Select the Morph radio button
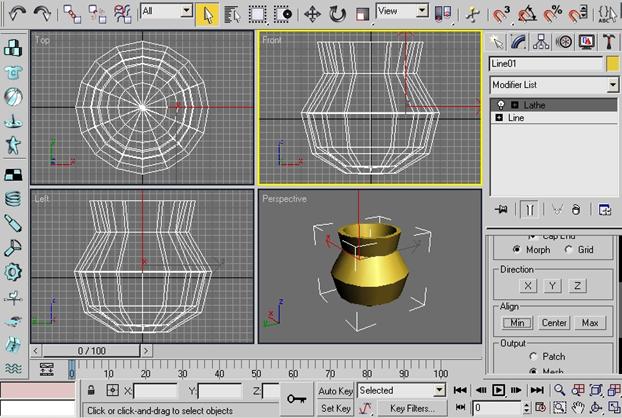622x418 pixels. tap(516, 249)
